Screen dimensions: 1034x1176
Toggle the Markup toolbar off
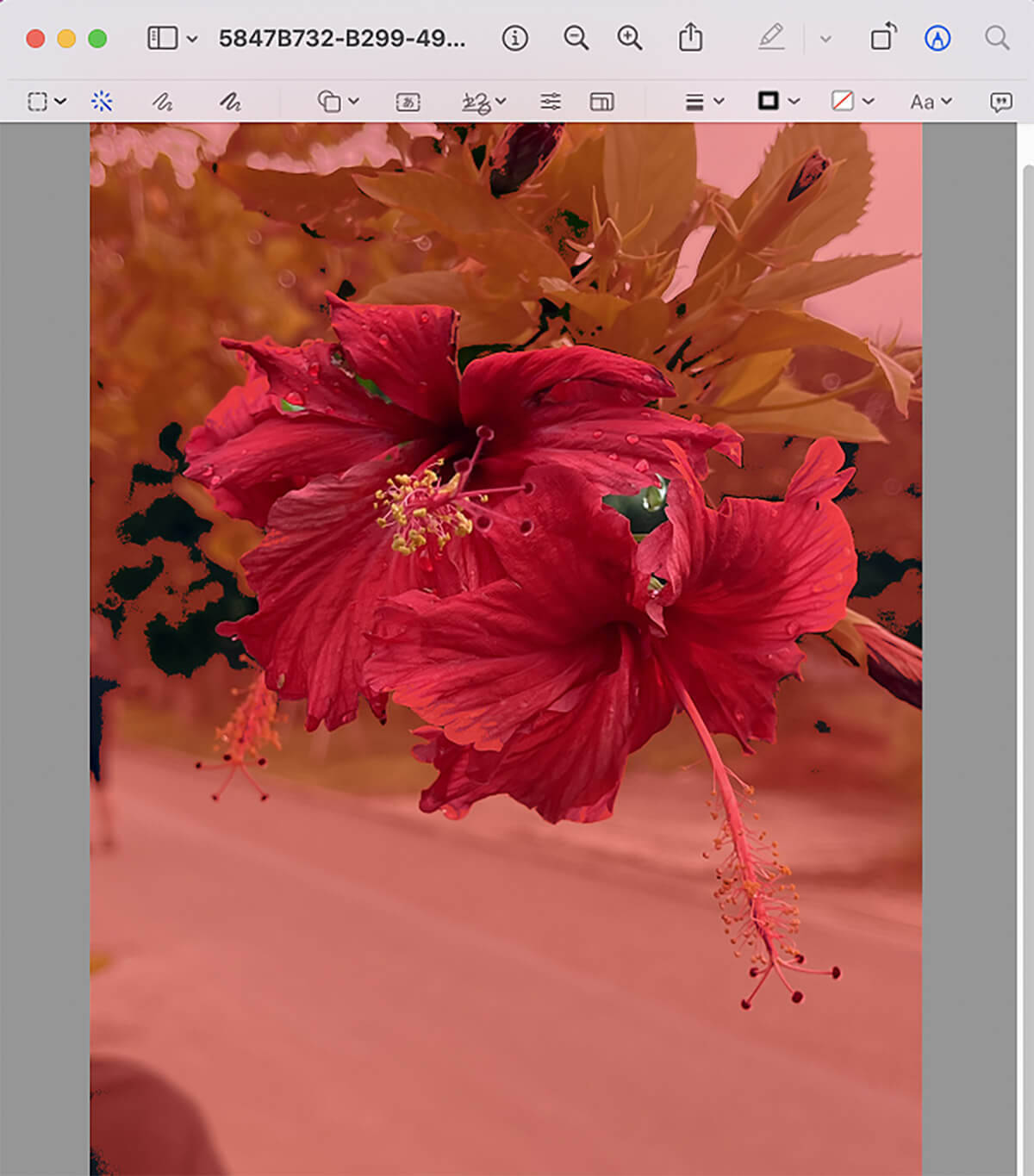click(x=937, y=38)
